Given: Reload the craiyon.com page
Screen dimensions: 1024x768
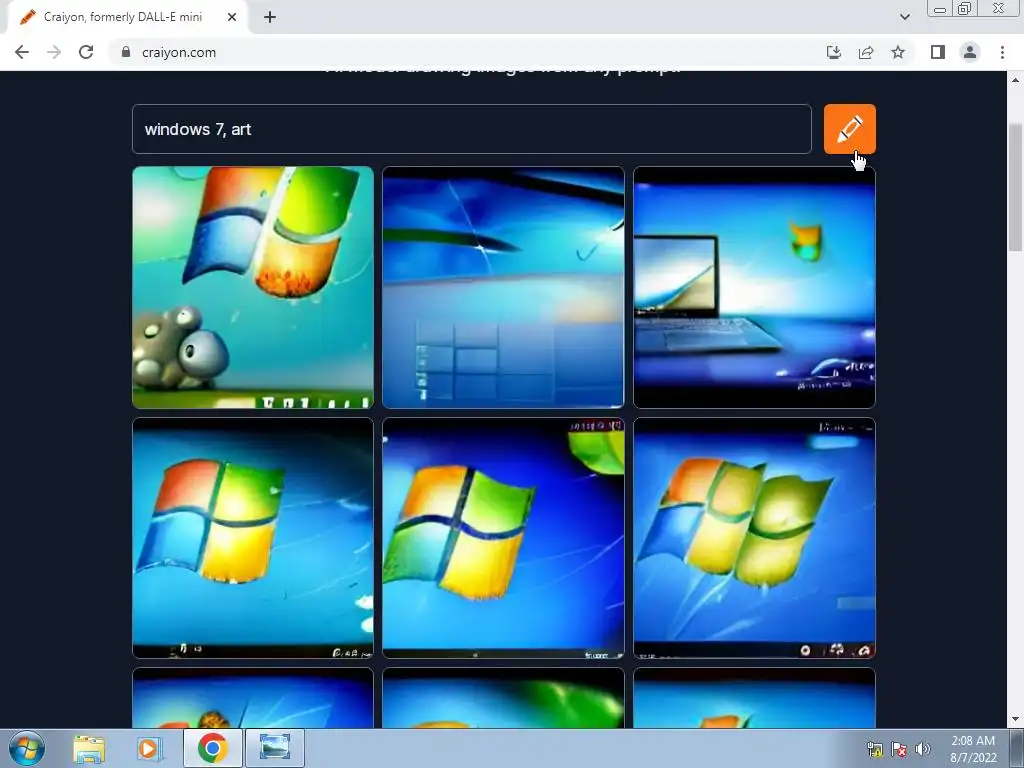Looking at the screenshot, I should [86, 52].
